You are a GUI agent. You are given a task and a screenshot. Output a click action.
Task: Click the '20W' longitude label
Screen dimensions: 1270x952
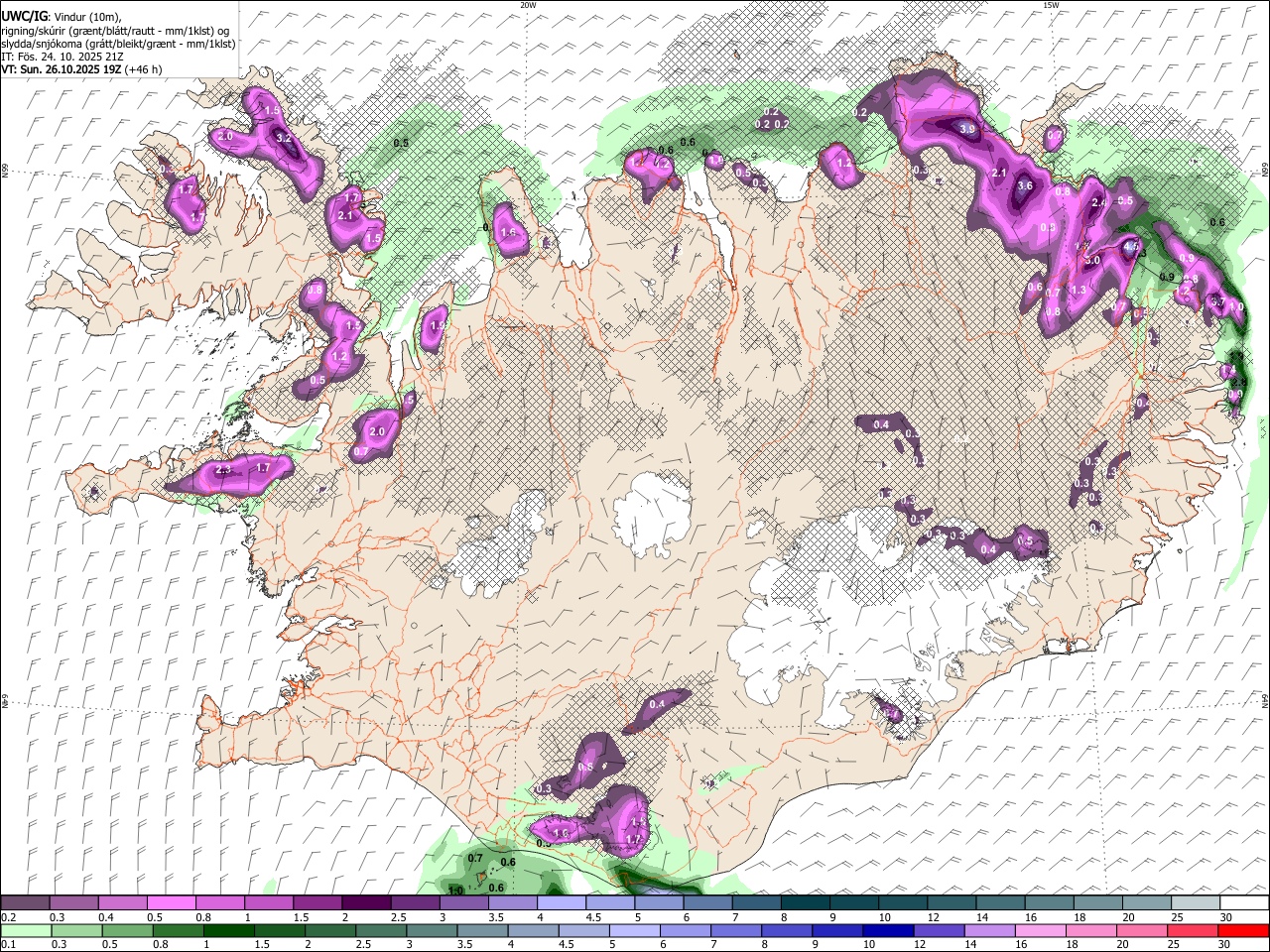click(x=528, y=5)
